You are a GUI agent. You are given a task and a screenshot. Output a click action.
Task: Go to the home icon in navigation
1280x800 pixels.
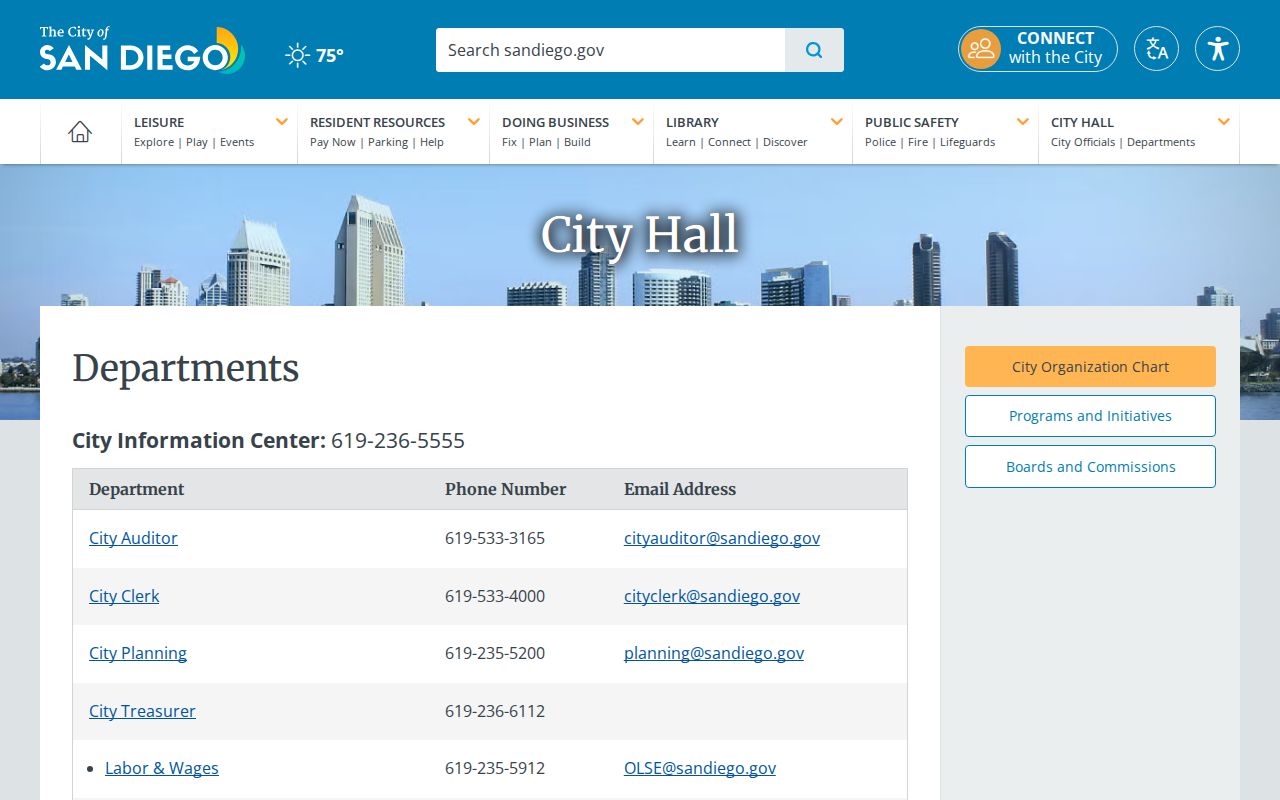[x=80, y=132]
